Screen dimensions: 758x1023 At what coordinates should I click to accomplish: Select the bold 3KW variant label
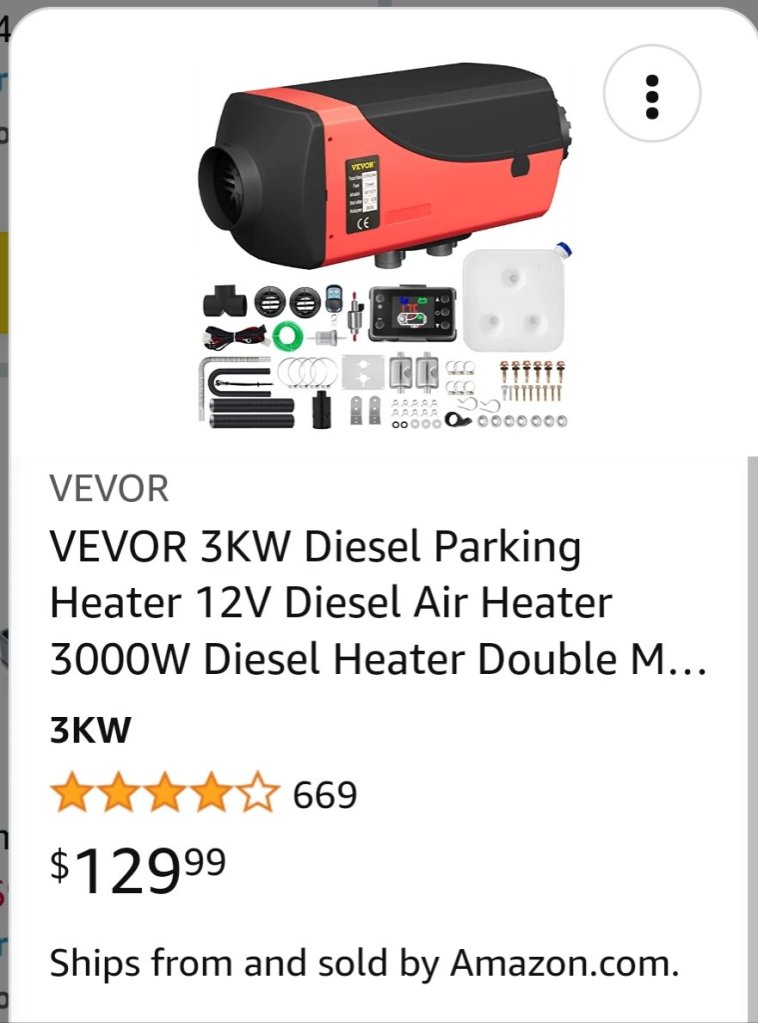click(91, 729)
